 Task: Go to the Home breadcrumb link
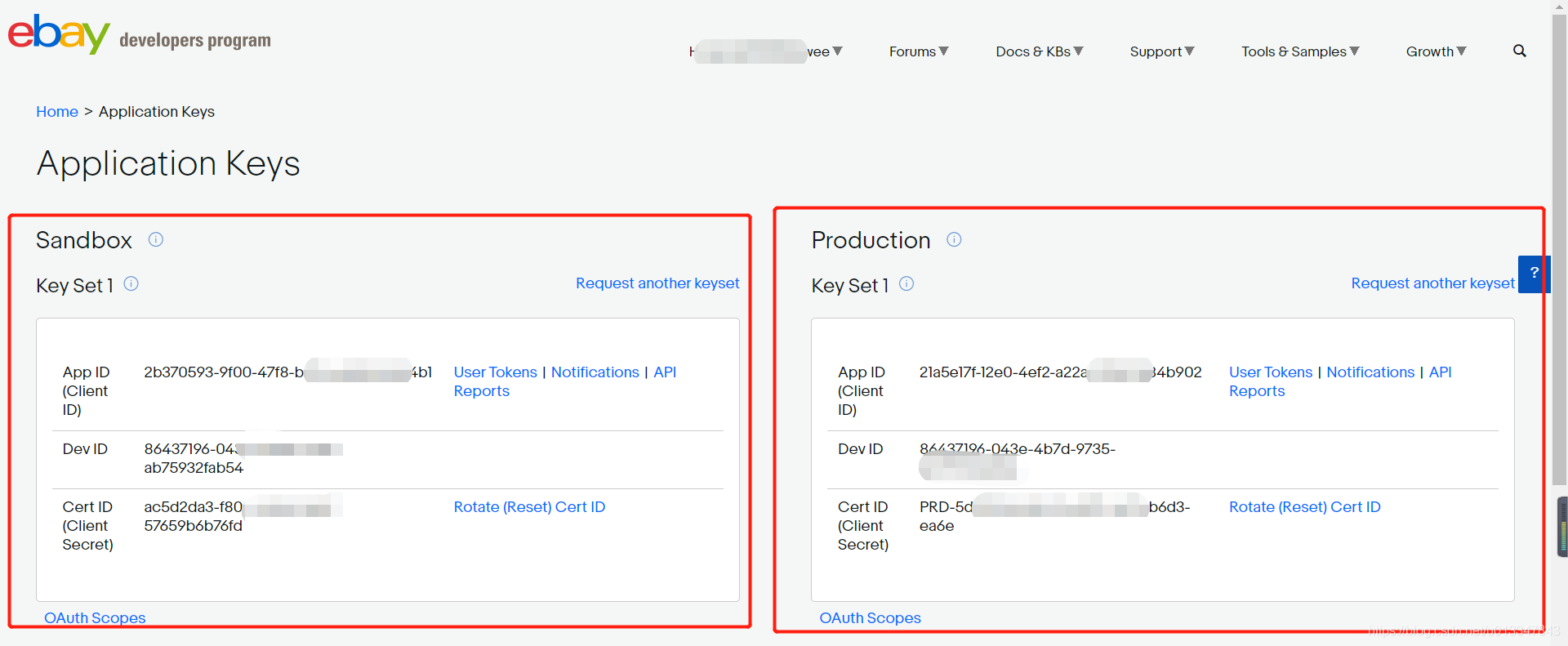(x=57, y=111)
